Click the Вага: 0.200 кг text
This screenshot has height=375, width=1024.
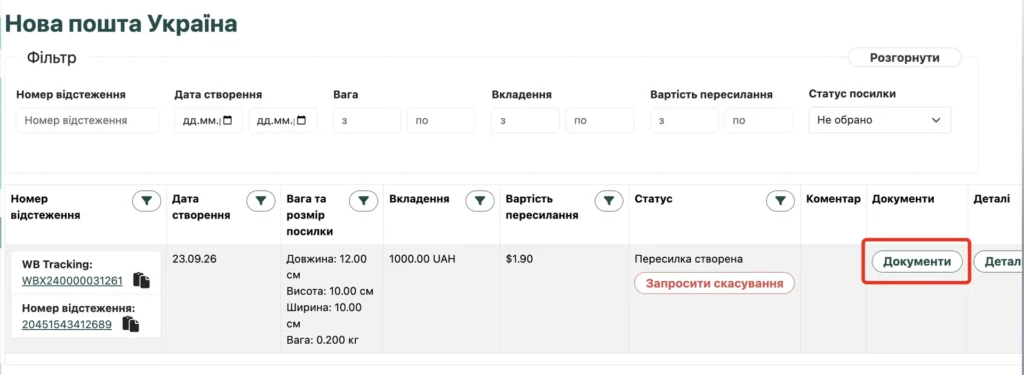(x=323, y=340)
